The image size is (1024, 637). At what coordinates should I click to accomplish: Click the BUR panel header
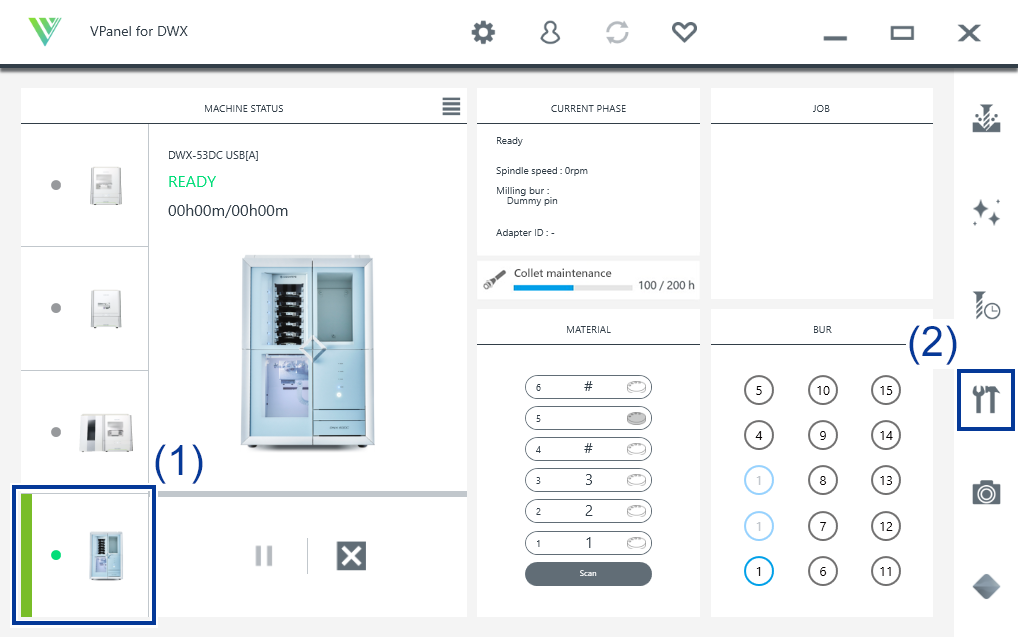point(822,329)
